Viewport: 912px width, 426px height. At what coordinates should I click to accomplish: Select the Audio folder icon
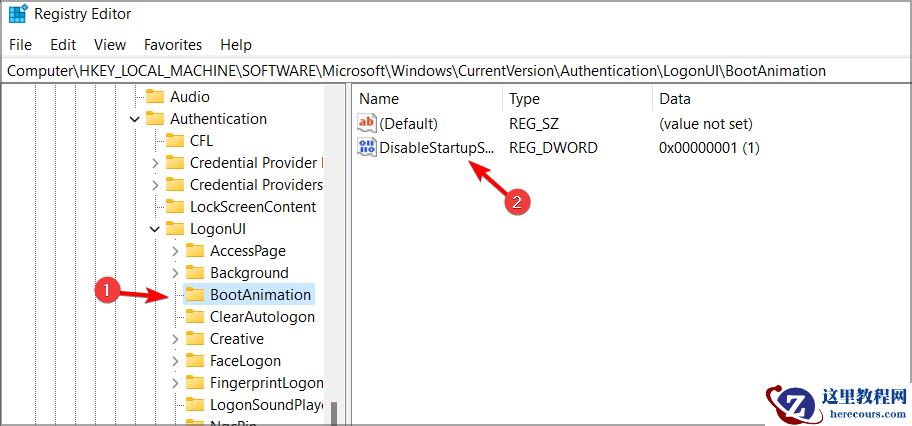tap(155, 97)
